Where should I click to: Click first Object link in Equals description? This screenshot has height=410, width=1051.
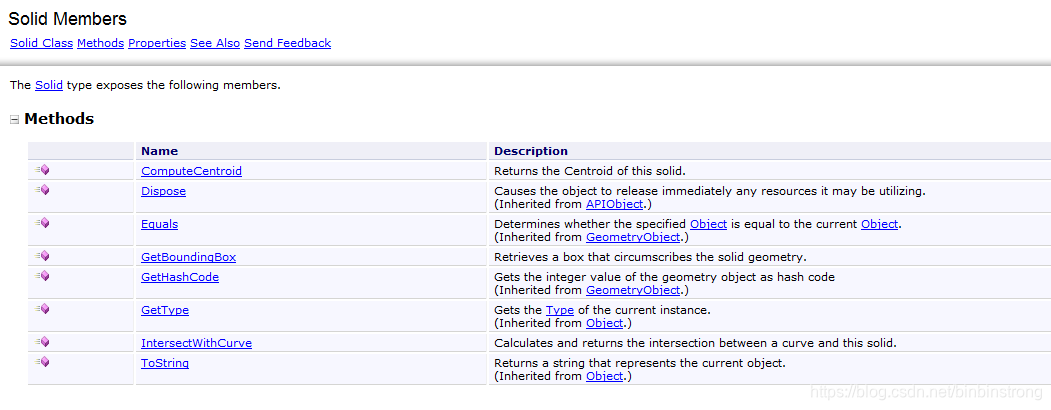(x=708, y=224)
